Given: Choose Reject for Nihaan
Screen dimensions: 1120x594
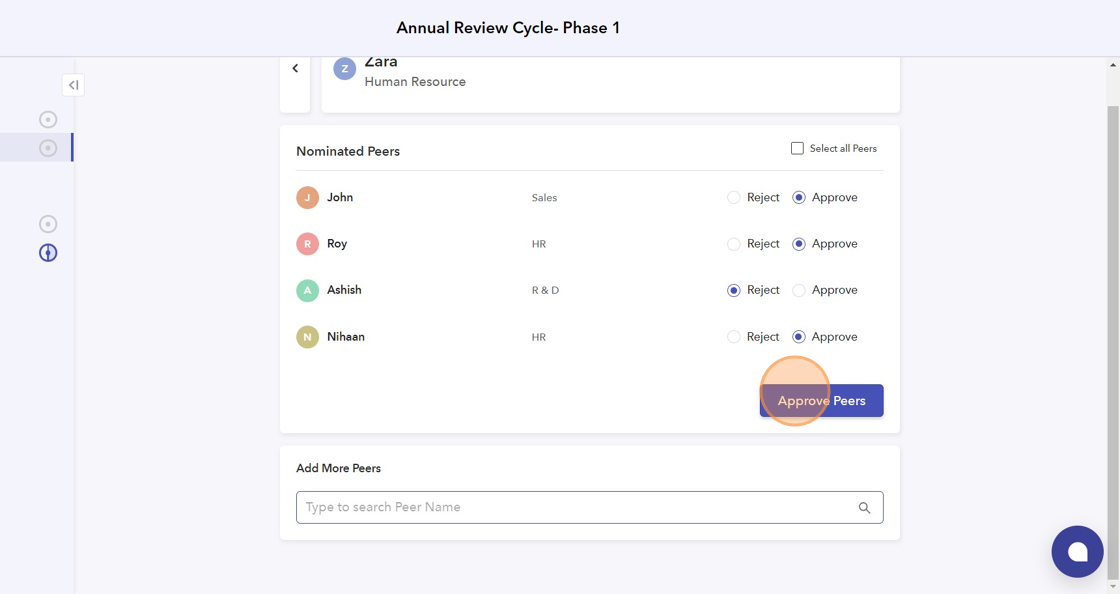Looking at the screenshot, I should tap(734, 337).
